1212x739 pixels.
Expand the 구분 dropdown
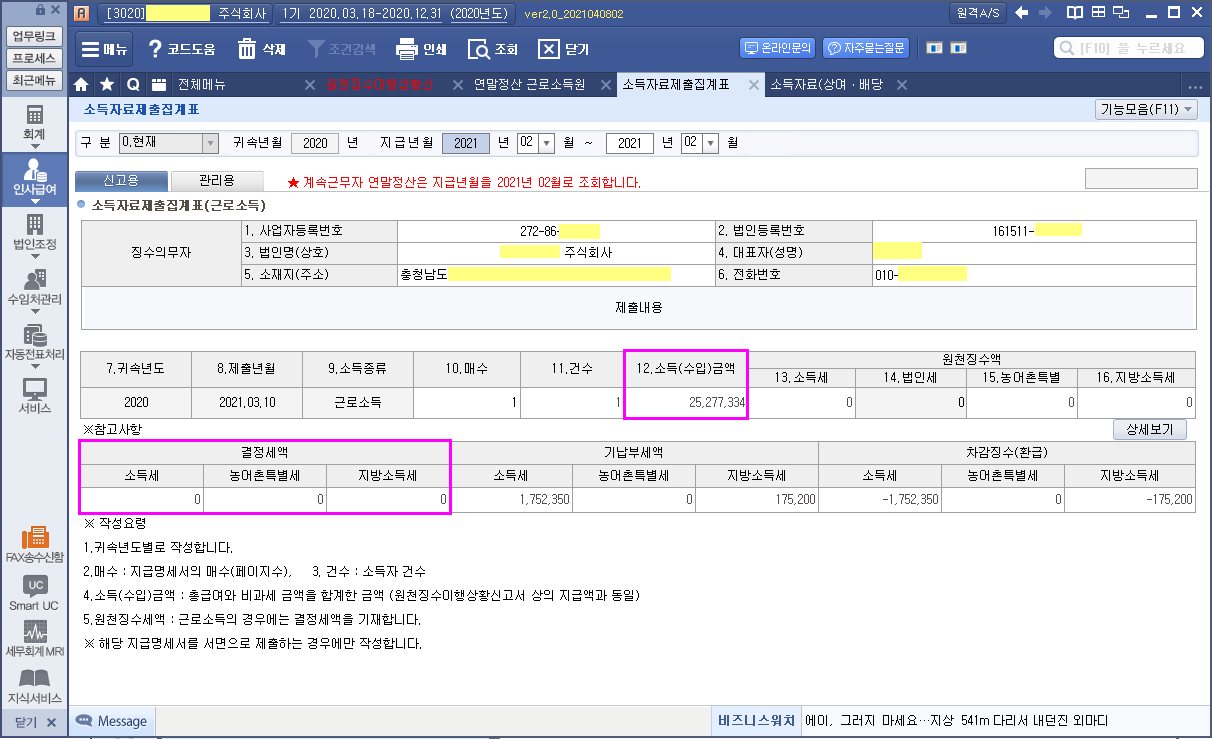tap(210, 143)
